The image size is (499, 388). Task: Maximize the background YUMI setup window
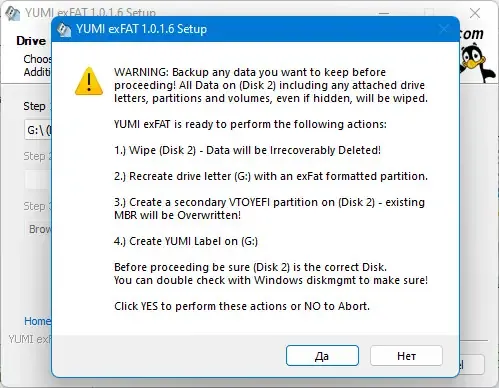(429, 13)
